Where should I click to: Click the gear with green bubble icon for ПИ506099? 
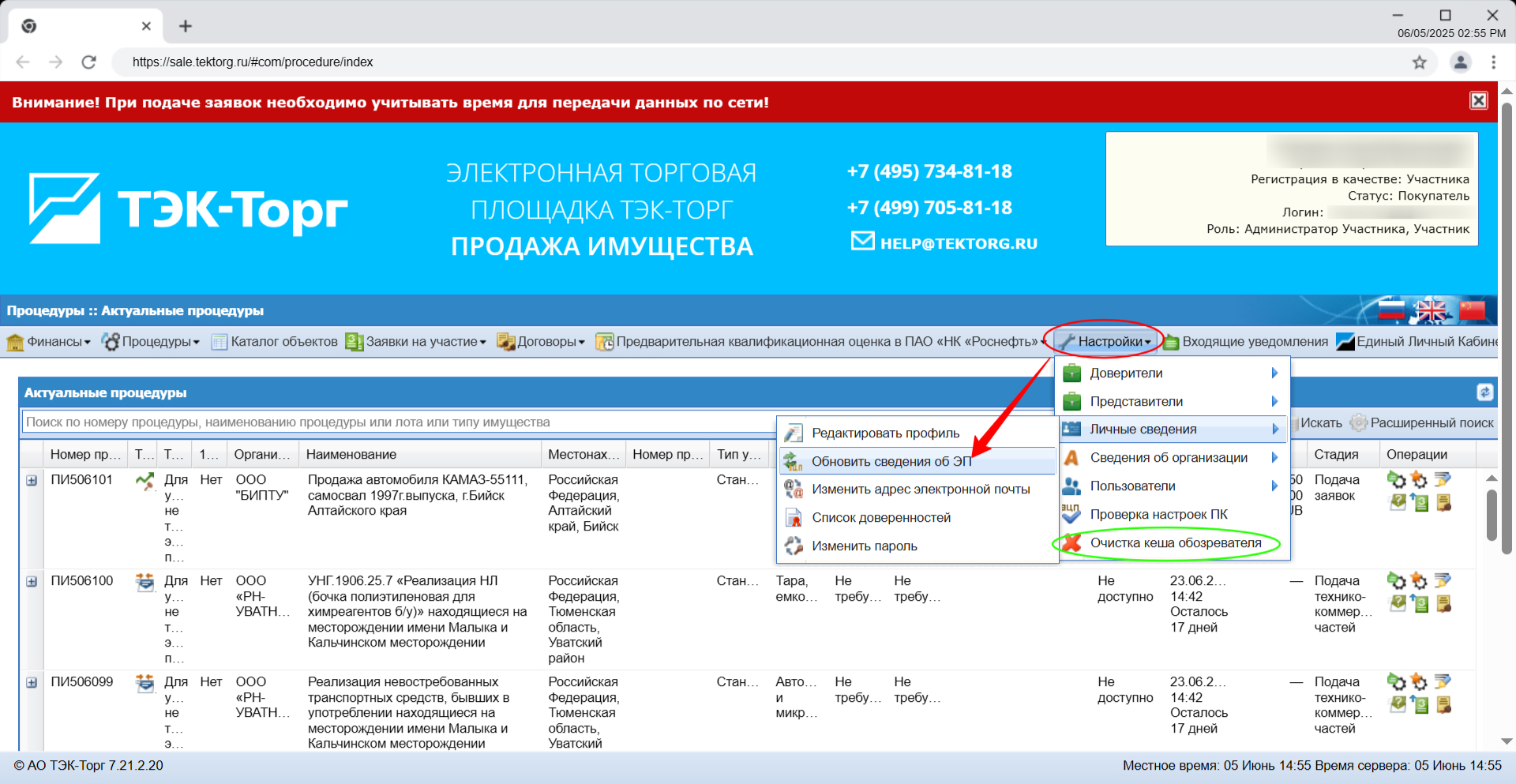(1397, 682)
